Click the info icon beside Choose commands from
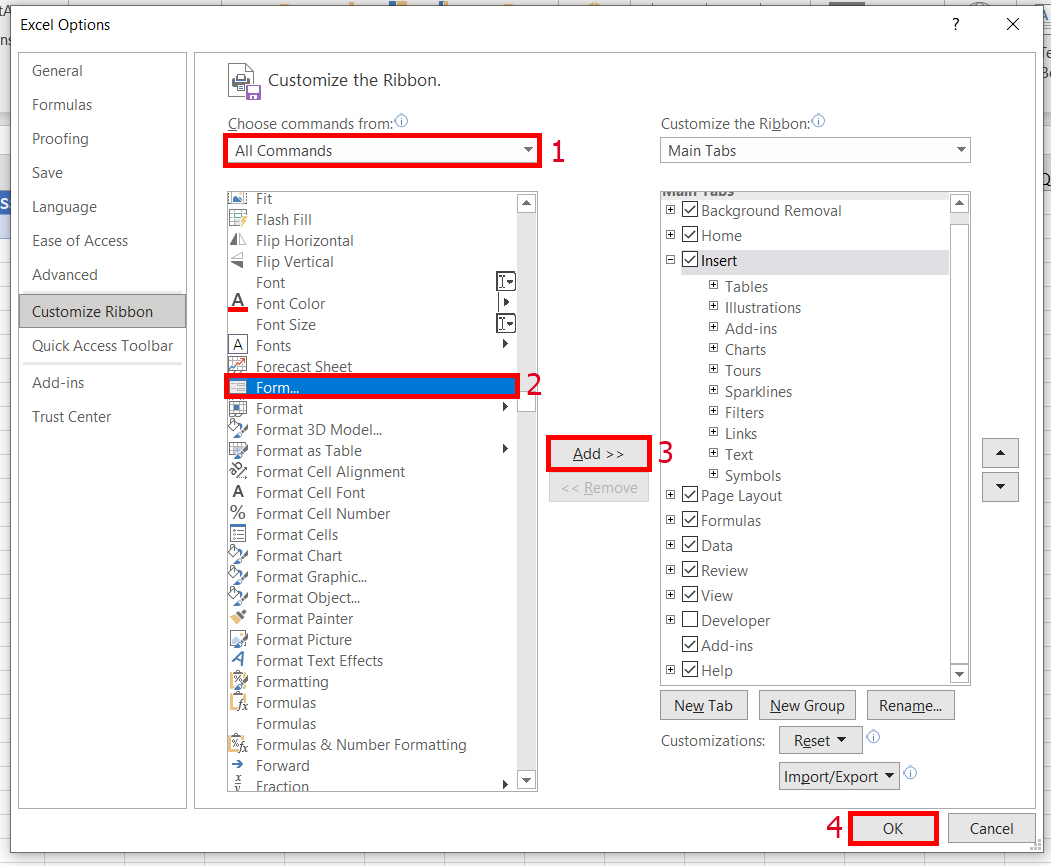 (401, 120)
